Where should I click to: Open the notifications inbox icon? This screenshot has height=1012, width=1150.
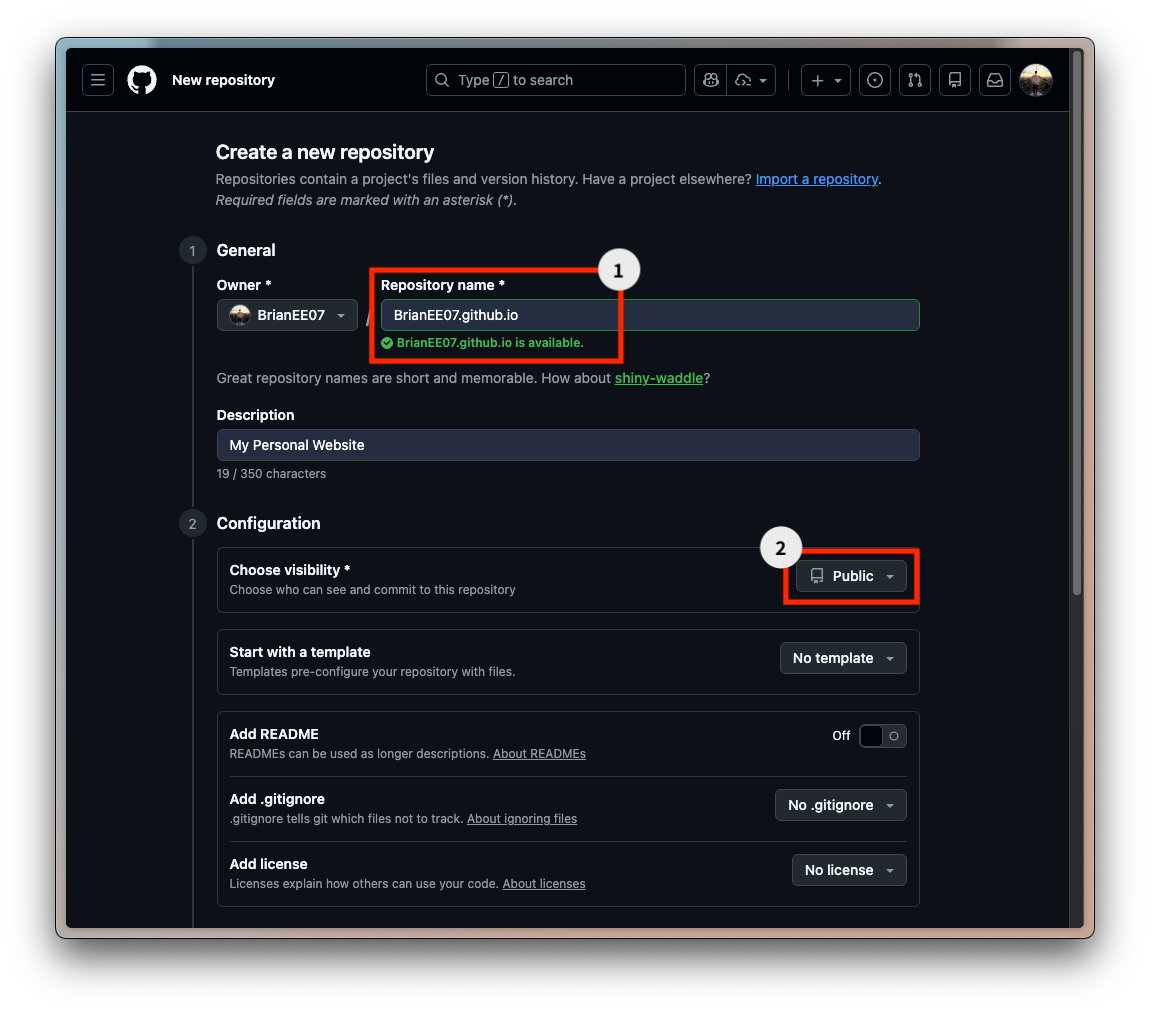click(x=995, y=80)
